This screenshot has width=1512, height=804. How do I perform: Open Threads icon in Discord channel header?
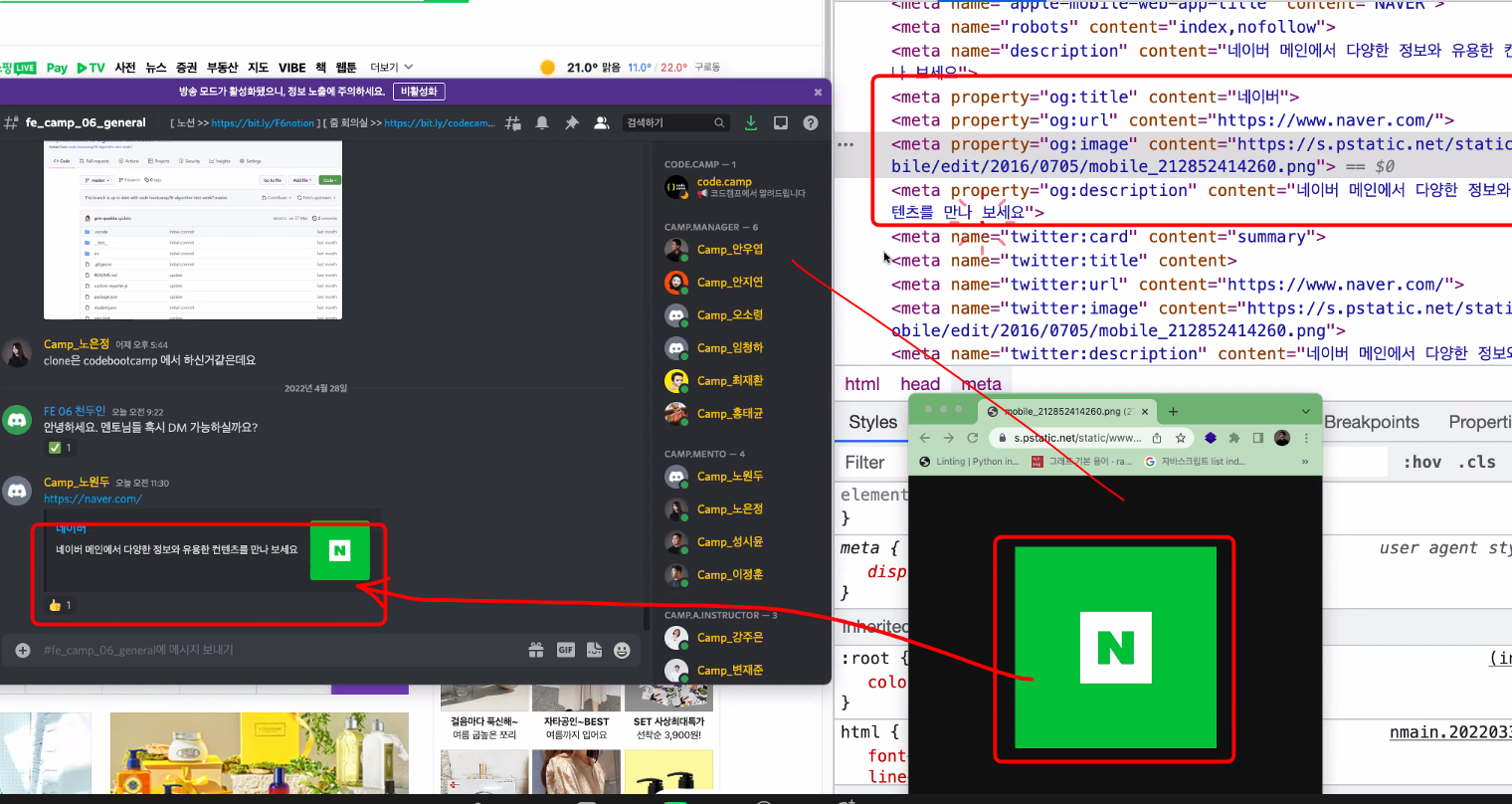[x=513, y=122]
